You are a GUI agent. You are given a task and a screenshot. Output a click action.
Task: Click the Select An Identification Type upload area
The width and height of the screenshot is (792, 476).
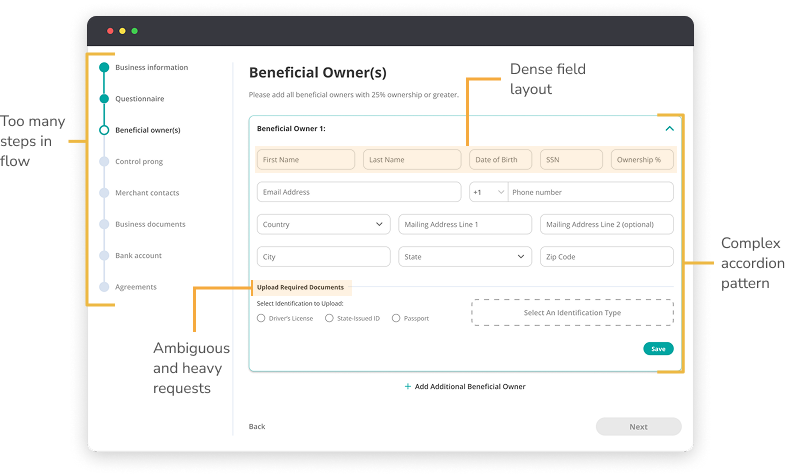click(572, 313)
